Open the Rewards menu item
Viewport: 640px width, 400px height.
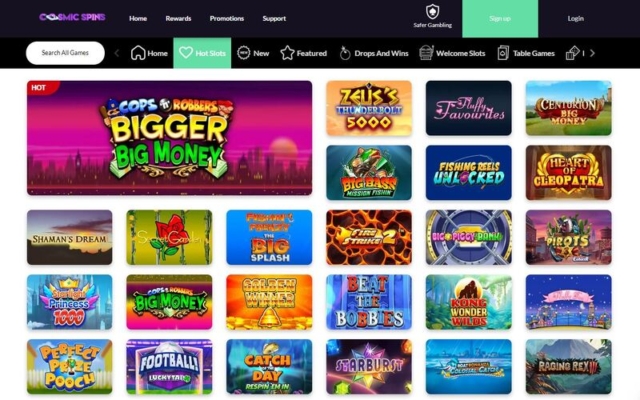tap(178, 18)
